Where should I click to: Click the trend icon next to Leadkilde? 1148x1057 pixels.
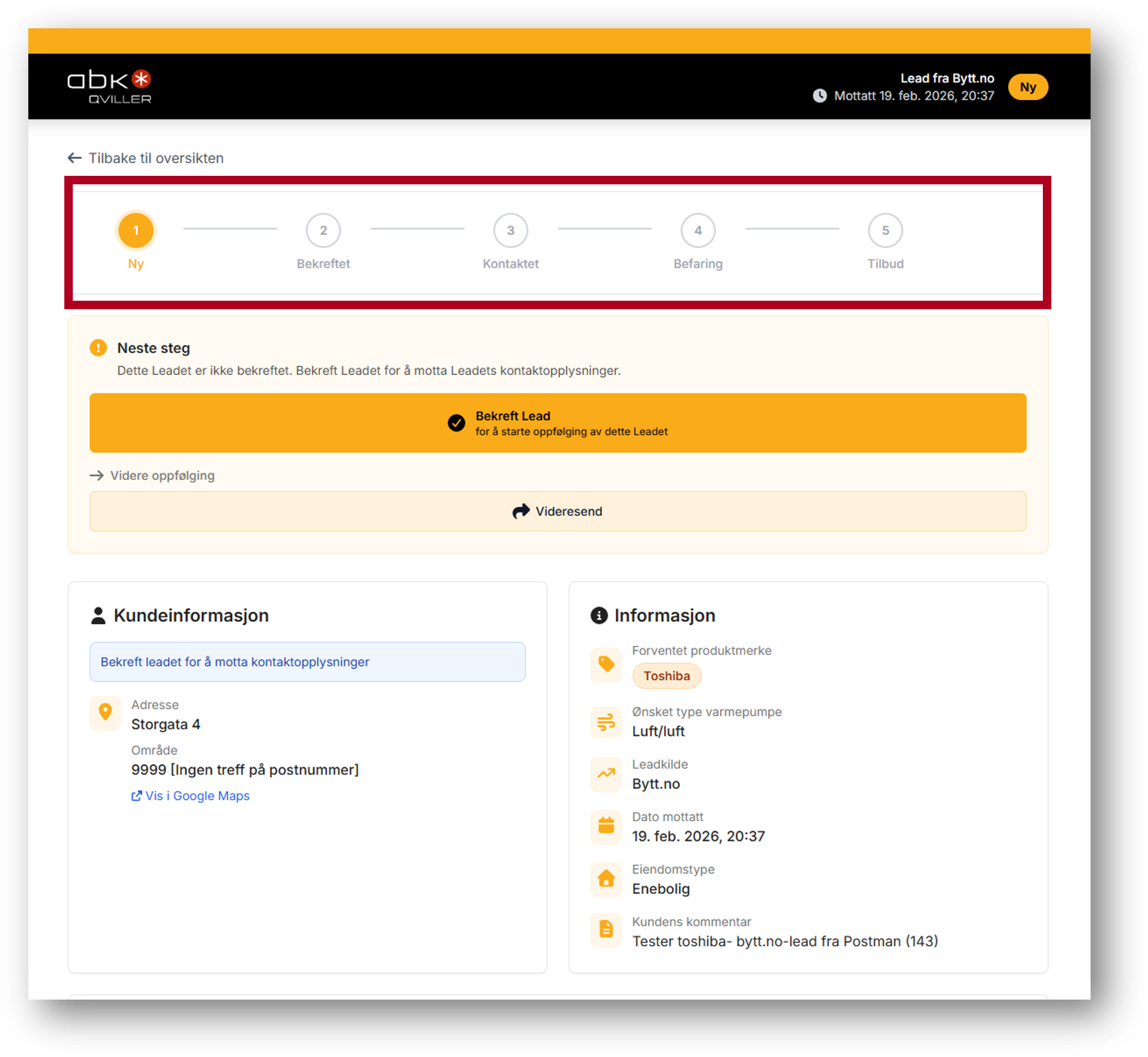(x=606, y=774)
